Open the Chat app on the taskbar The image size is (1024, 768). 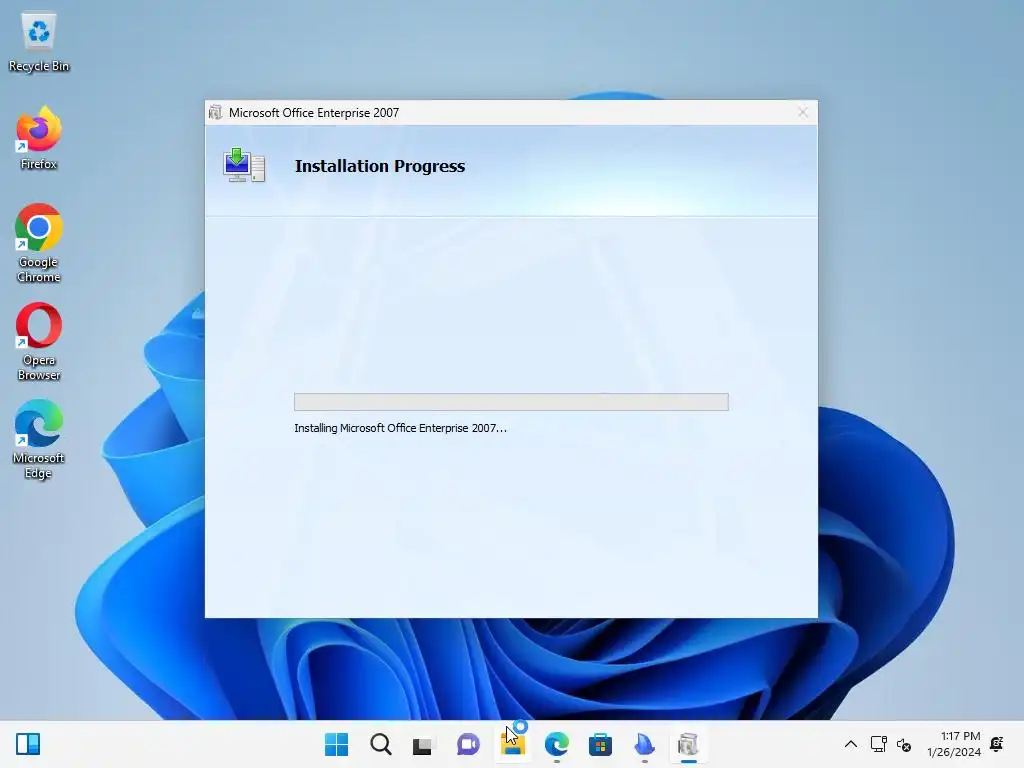[x=468, y=744]
